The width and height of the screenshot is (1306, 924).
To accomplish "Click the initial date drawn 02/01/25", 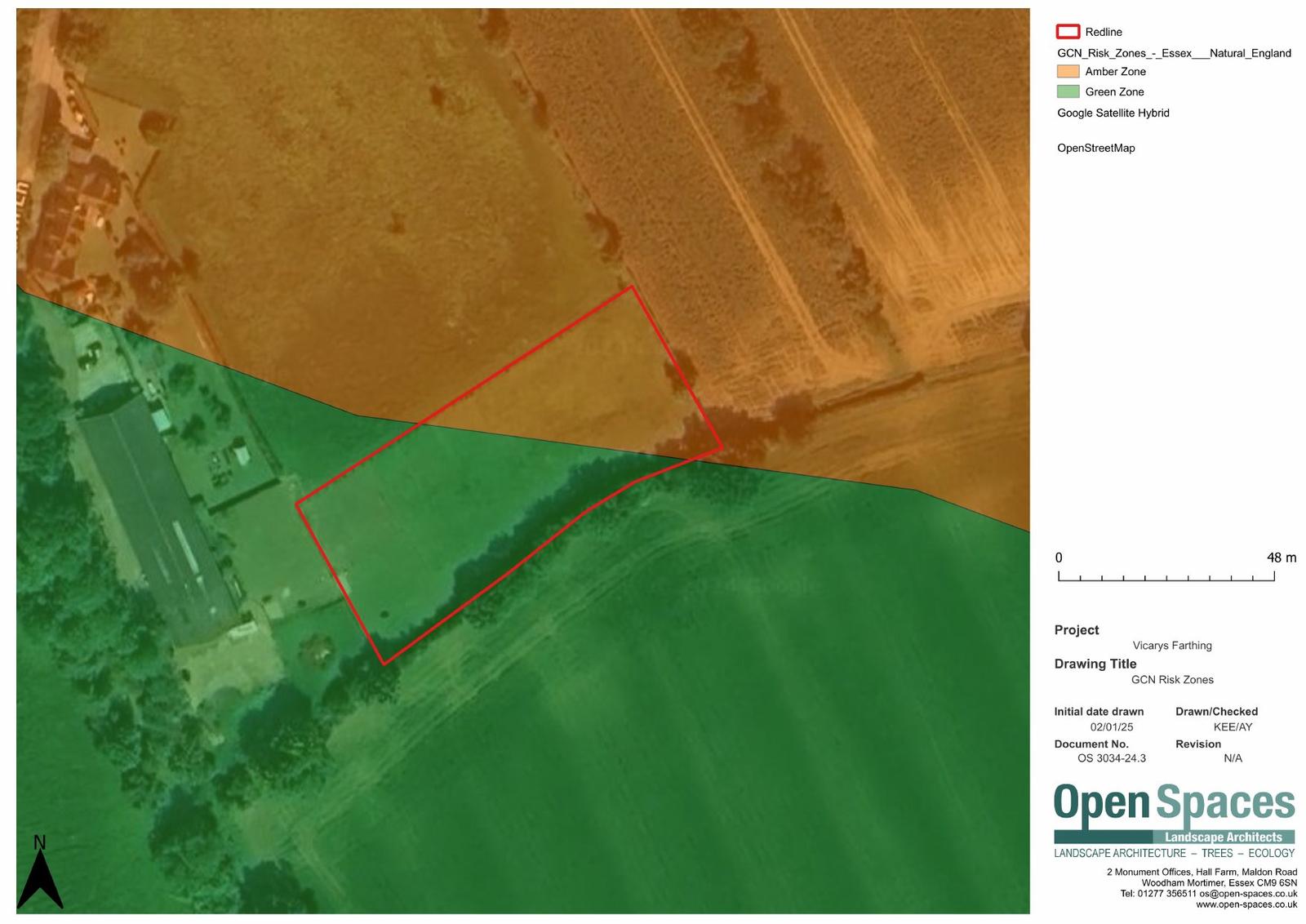I will (x=1111, y=726).
